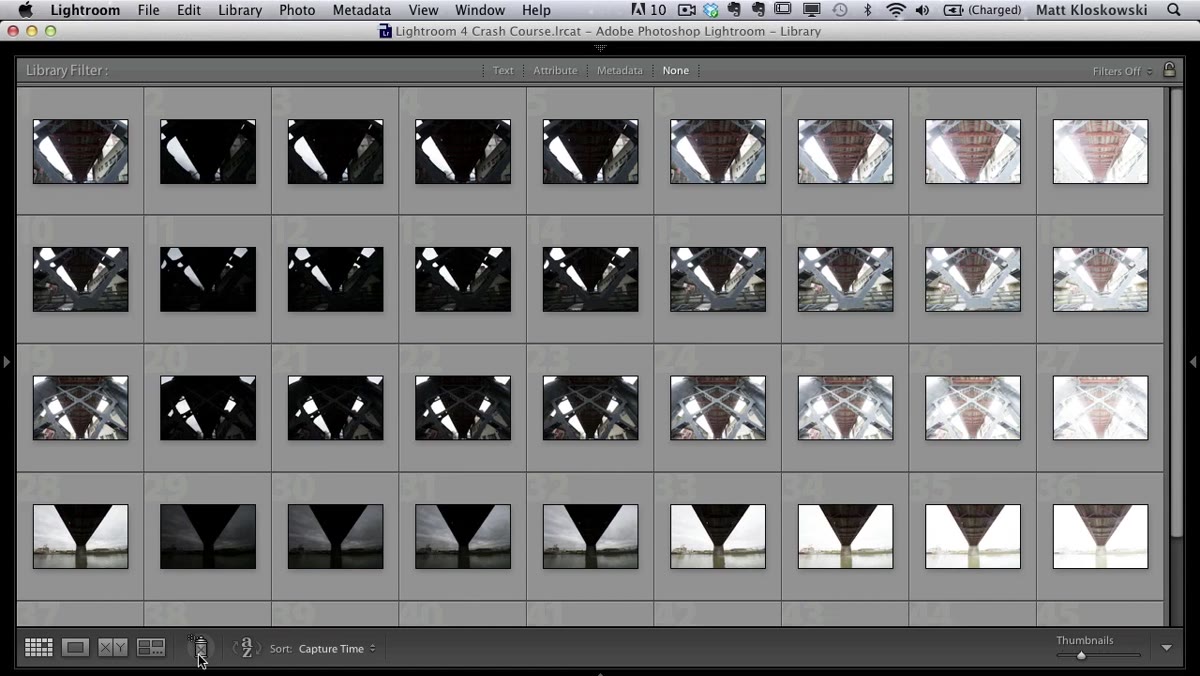Click the camera recorder menu bar icon

(x=686, y=10)
